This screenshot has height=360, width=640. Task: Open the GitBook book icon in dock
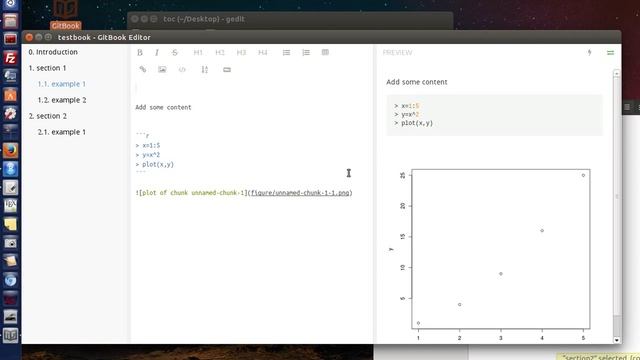(x=10, y=336)
